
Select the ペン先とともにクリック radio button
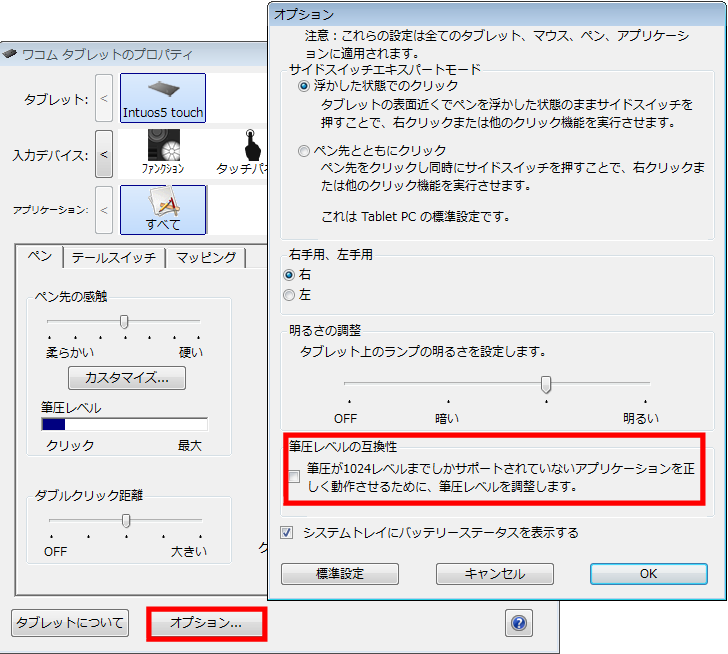tap(304, 151)
